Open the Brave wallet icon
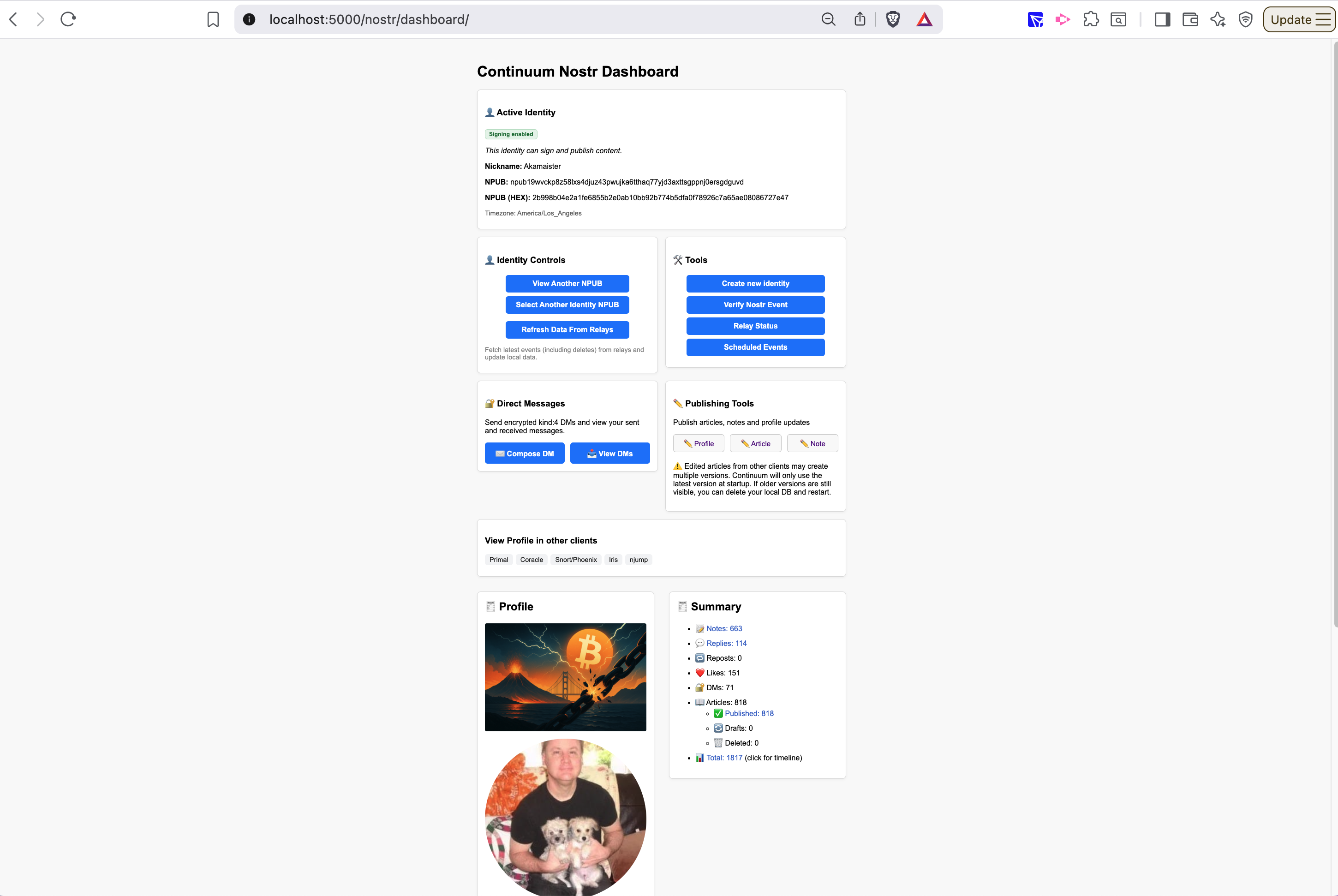The image size is (1338, 896). [x=1190, y=19]
